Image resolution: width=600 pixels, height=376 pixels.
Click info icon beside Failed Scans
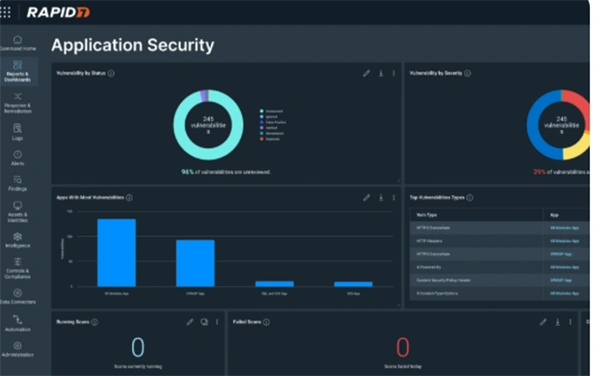266,322
